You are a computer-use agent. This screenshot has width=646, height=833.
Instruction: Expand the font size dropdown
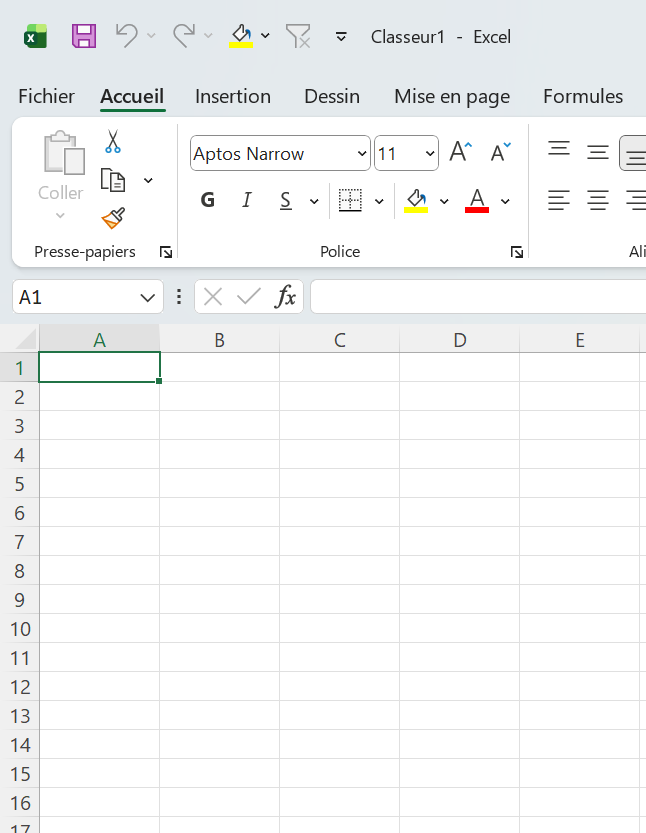click(430, 154)
